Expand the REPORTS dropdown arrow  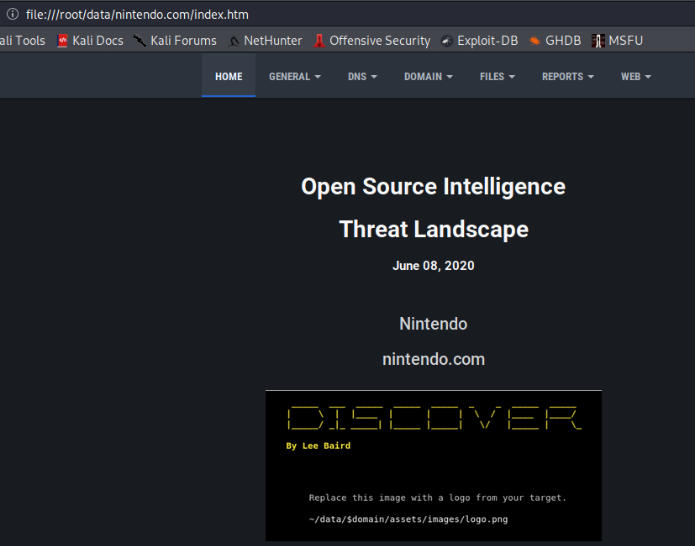pyautogui.click(x=591, y=77)
